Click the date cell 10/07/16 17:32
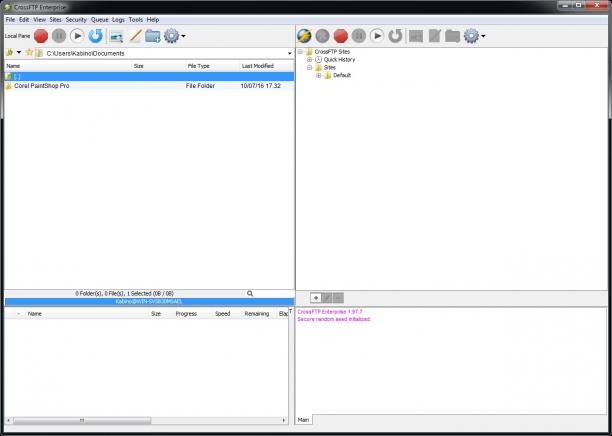612x436 pixels. (260, 85)
